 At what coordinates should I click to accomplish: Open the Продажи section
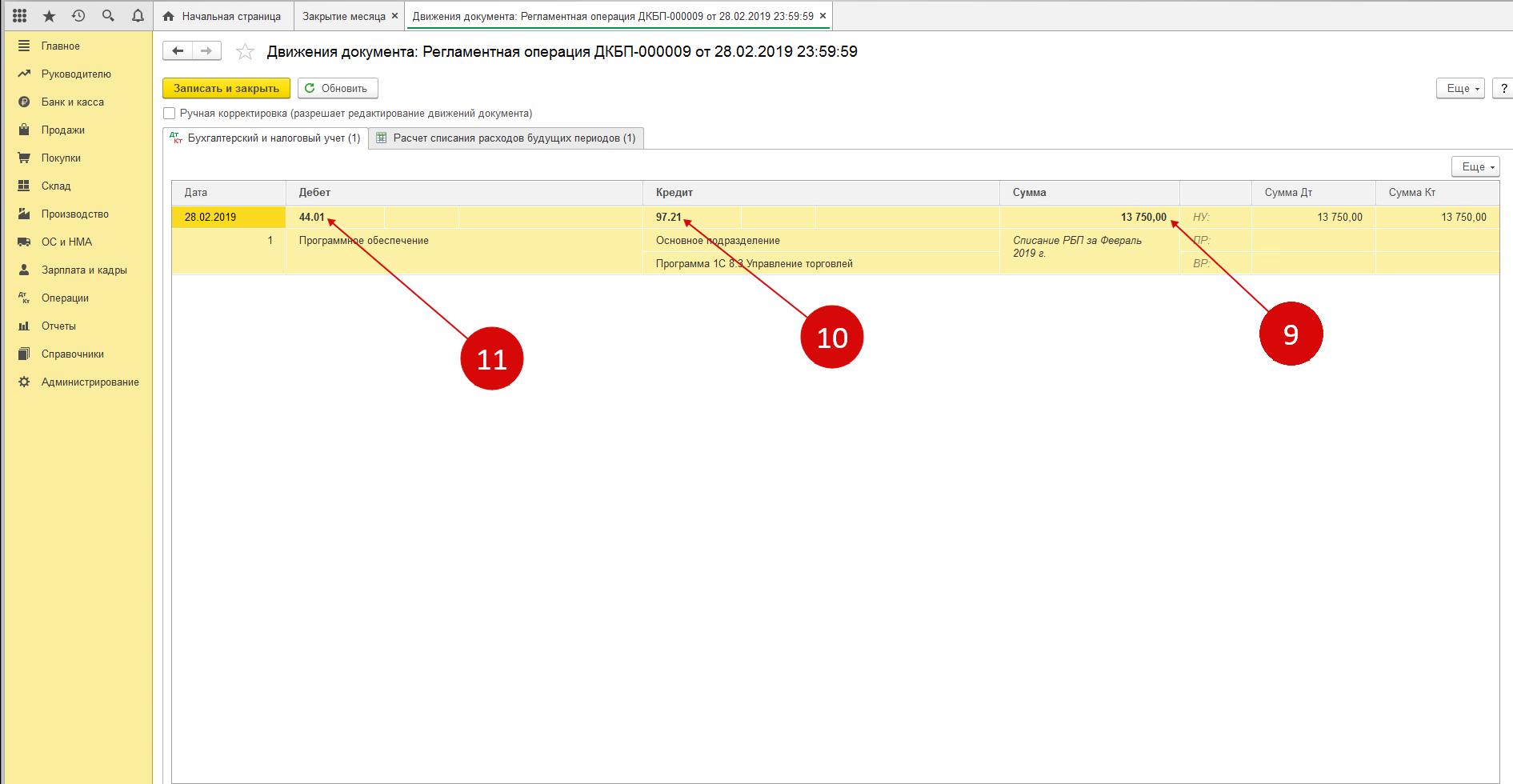click(x=63, y=130)
